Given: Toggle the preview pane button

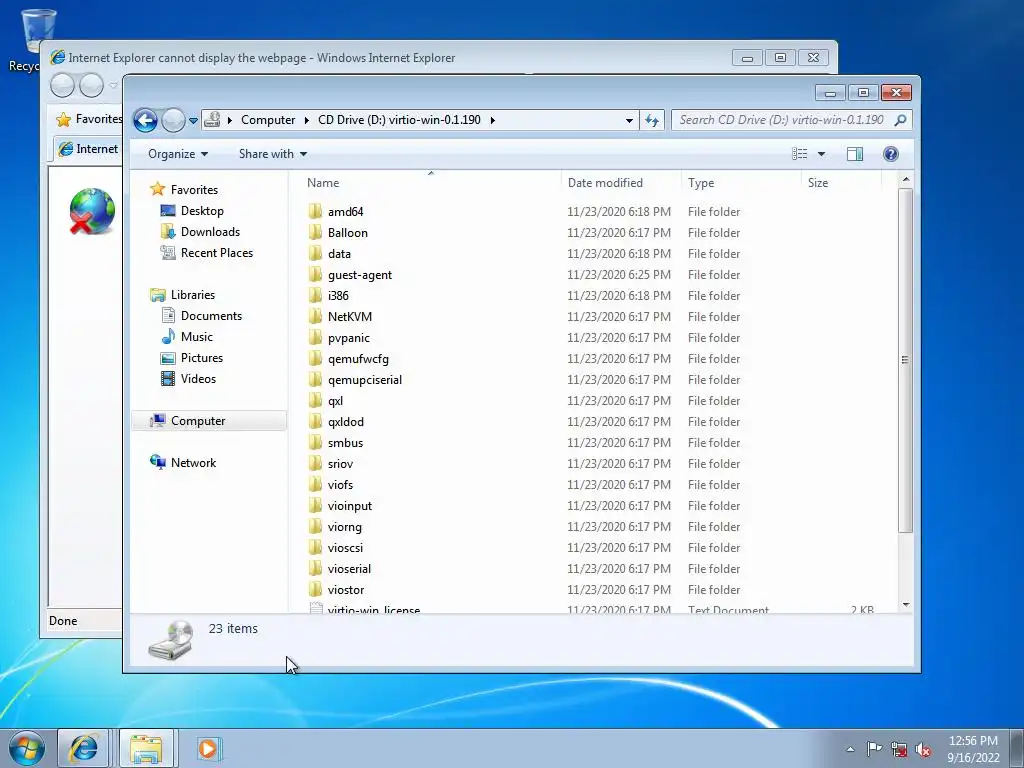Looking at the screenshot, I should (855, 154).
